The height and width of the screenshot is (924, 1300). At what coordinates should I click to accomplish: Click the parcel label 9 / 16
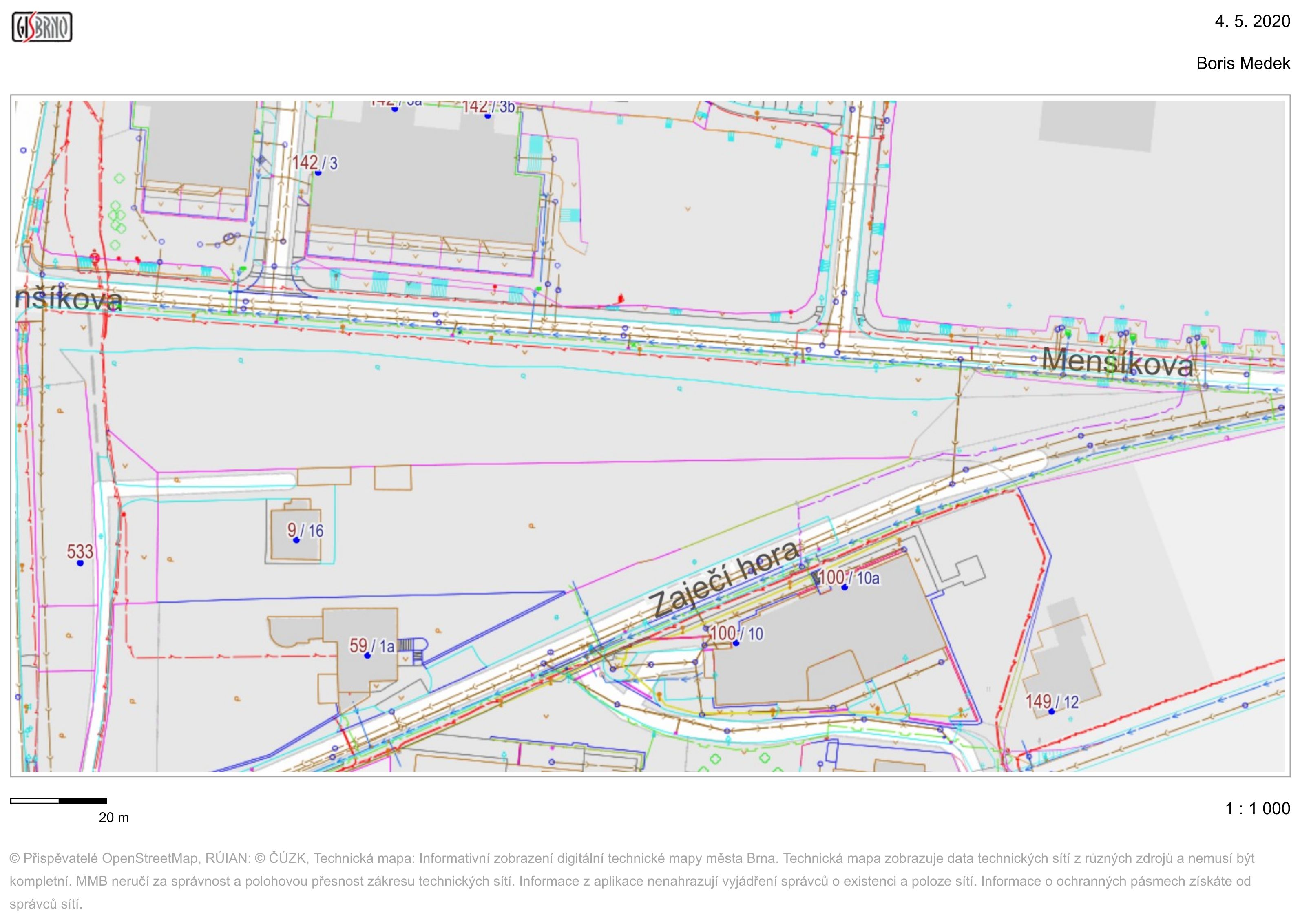tap(305, 530)
